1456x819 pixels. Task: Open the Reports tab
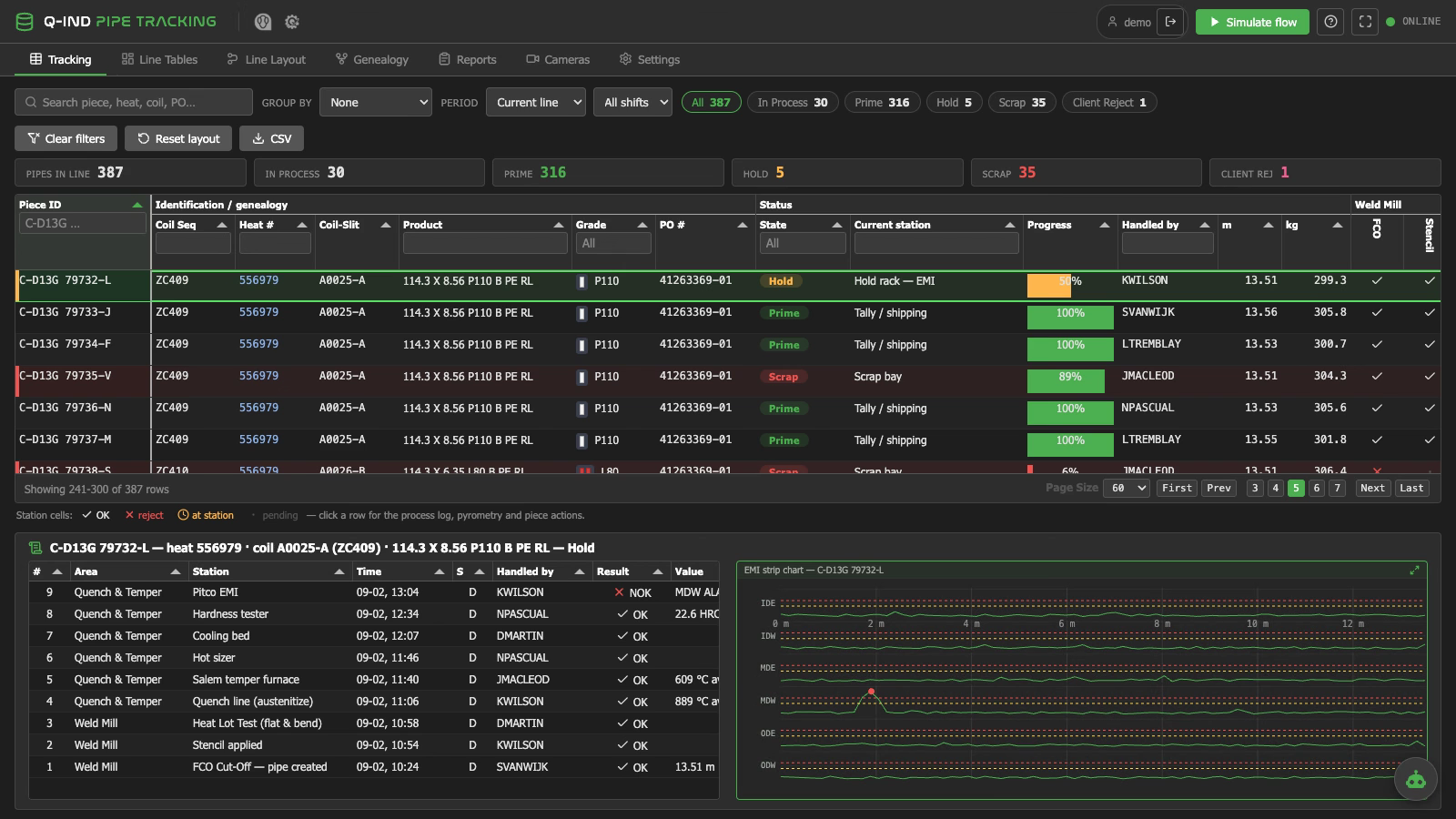click(468, 59)
